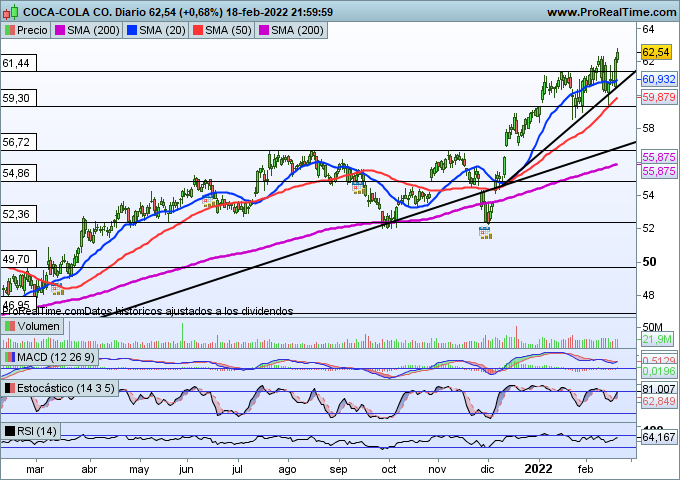
Task: Click the 62,849 stochastic signal value tag
Action: coord(659,401)
